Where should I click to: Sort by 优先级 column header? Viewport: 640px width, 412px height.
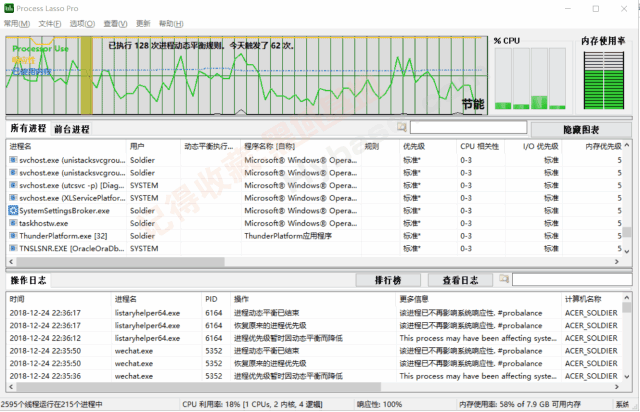tap(428, 146)
